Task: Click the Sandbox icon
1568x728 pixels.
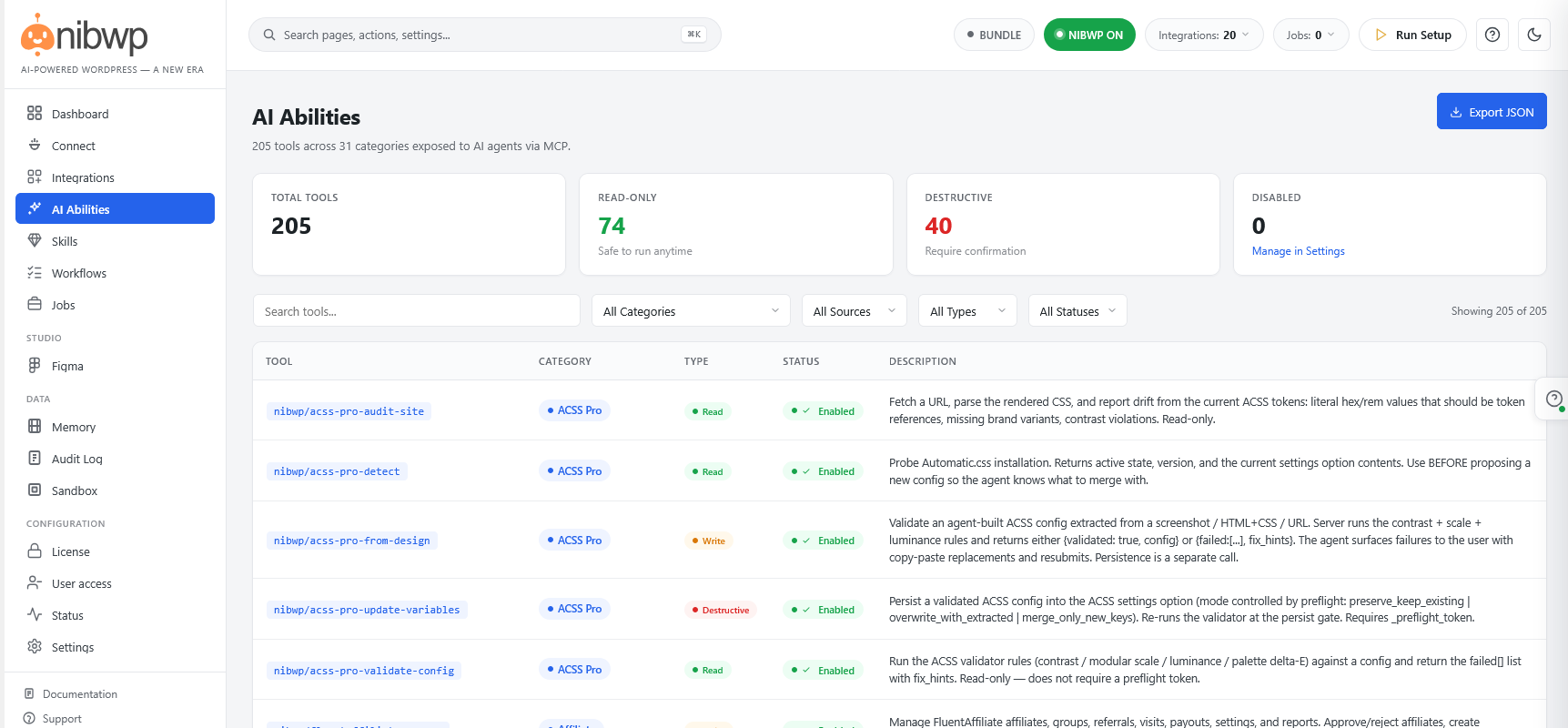Action: [x=35, y=490]
